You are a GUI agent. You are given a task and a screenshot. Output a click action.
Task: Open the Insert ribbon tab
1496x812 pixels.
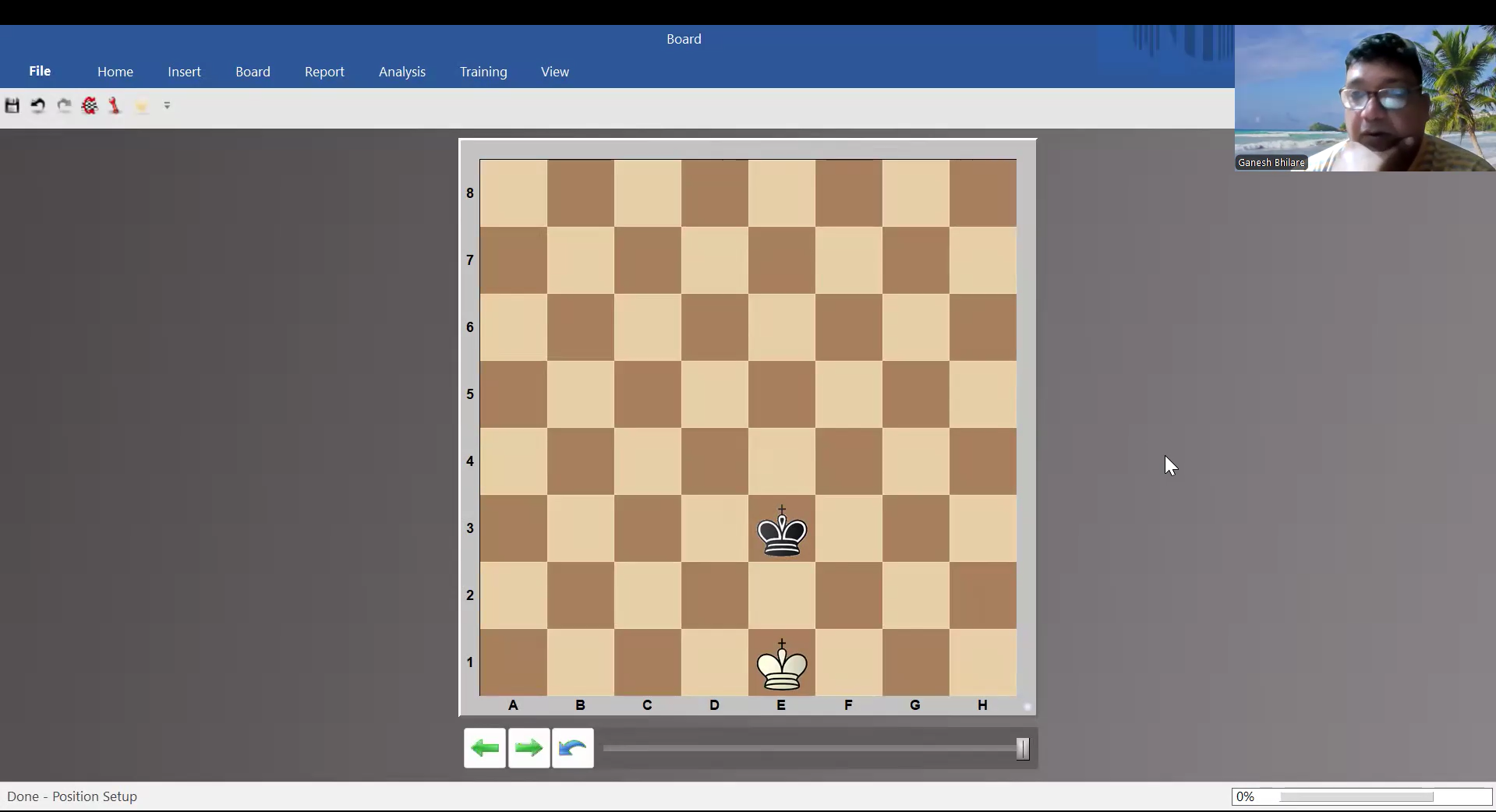(x=184, y=72)
